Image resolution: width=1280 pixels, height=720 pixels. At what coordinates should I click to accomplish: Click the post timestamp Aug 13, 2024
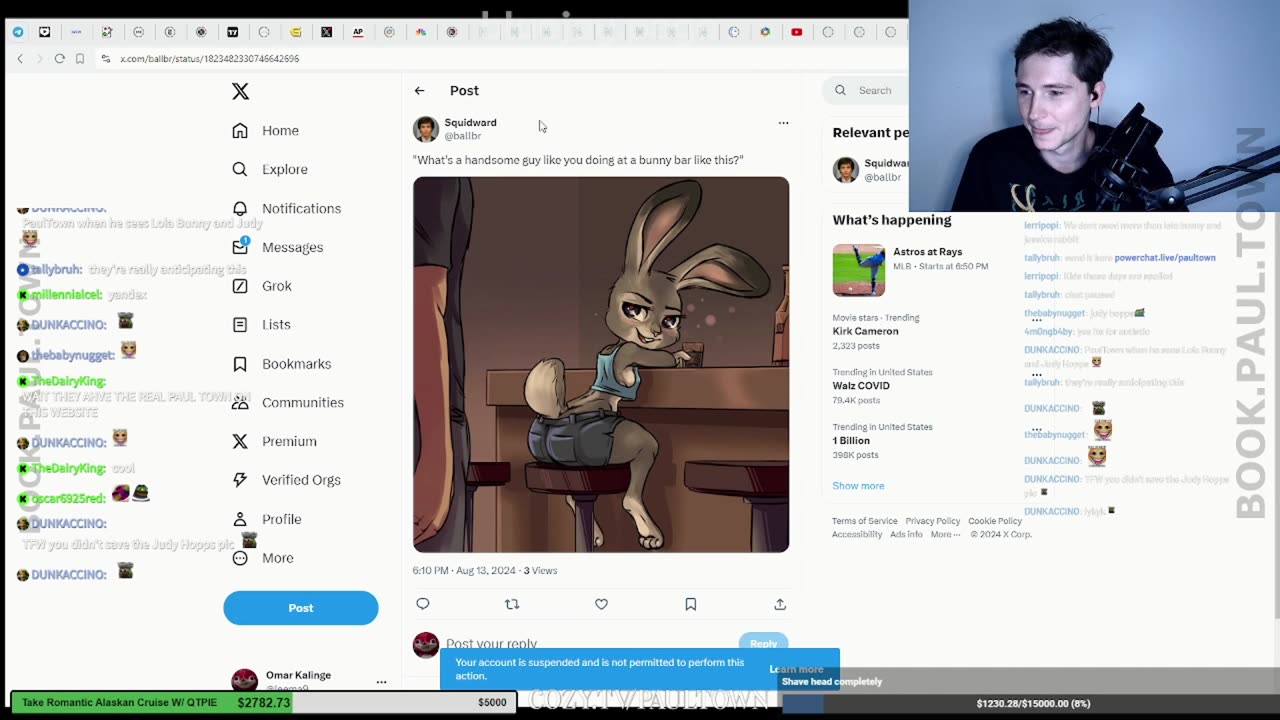point(486,571)
